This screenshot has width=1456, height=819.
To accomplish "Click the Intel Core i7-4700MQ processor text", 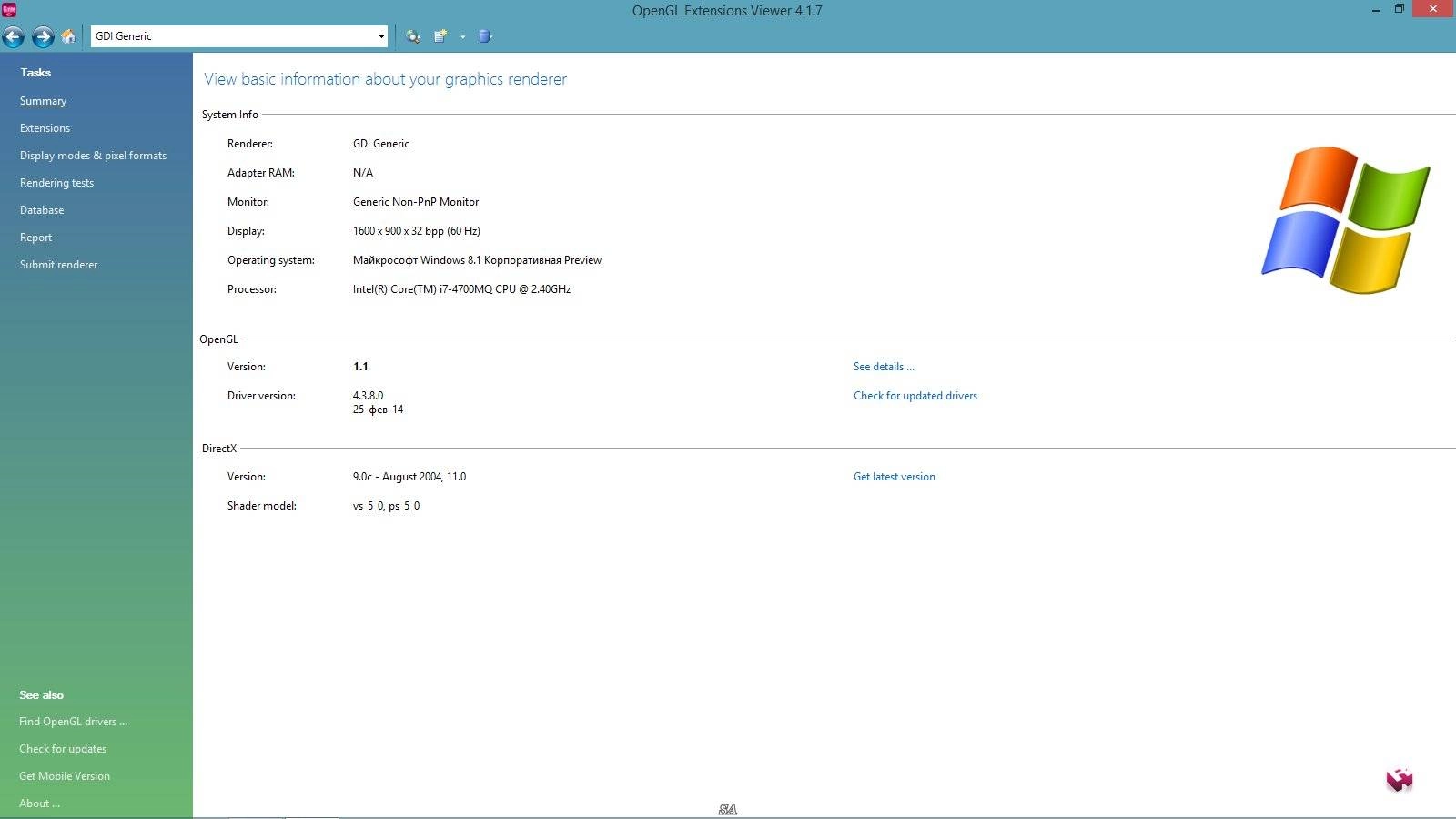I will pos(461,289).
